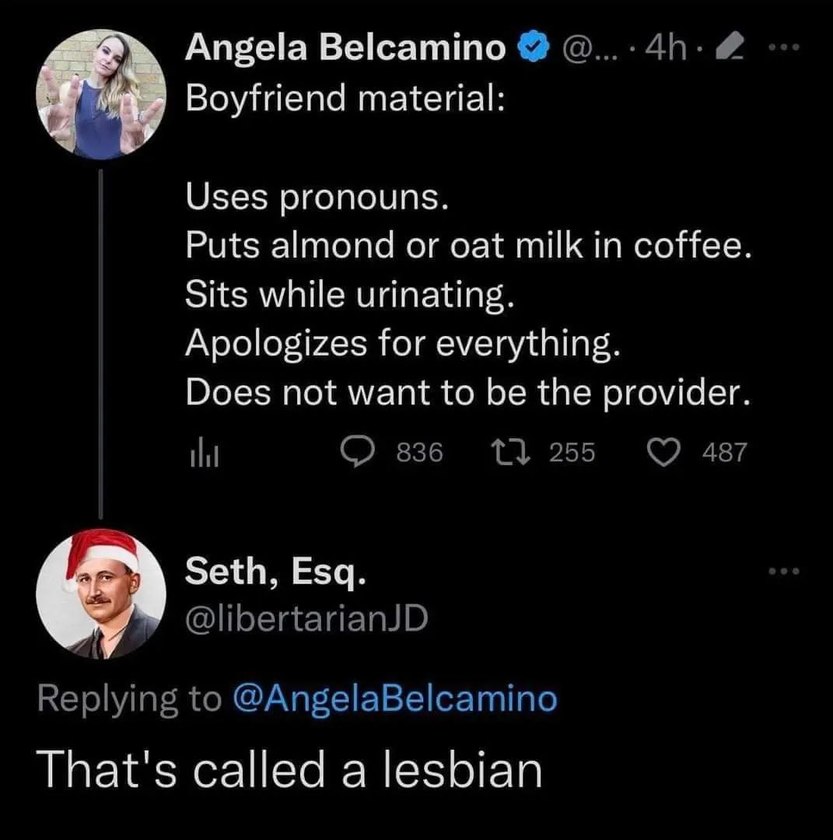Screen dimensions: 833x840
Task: Click the 'That's called a lesbian' reply text
Action: pos(289,769)
